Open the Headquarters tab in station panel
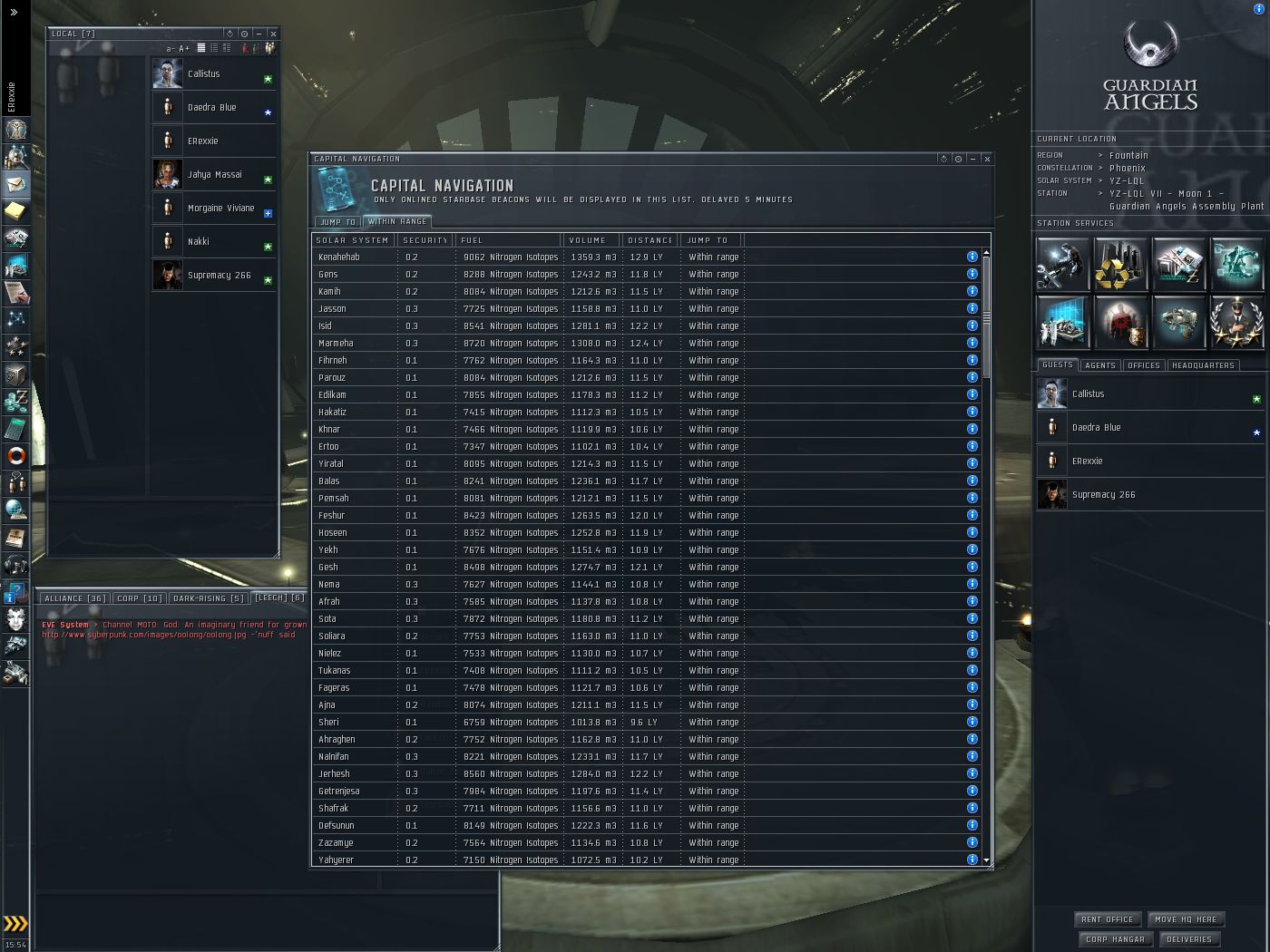 [x=1203, y=365]
